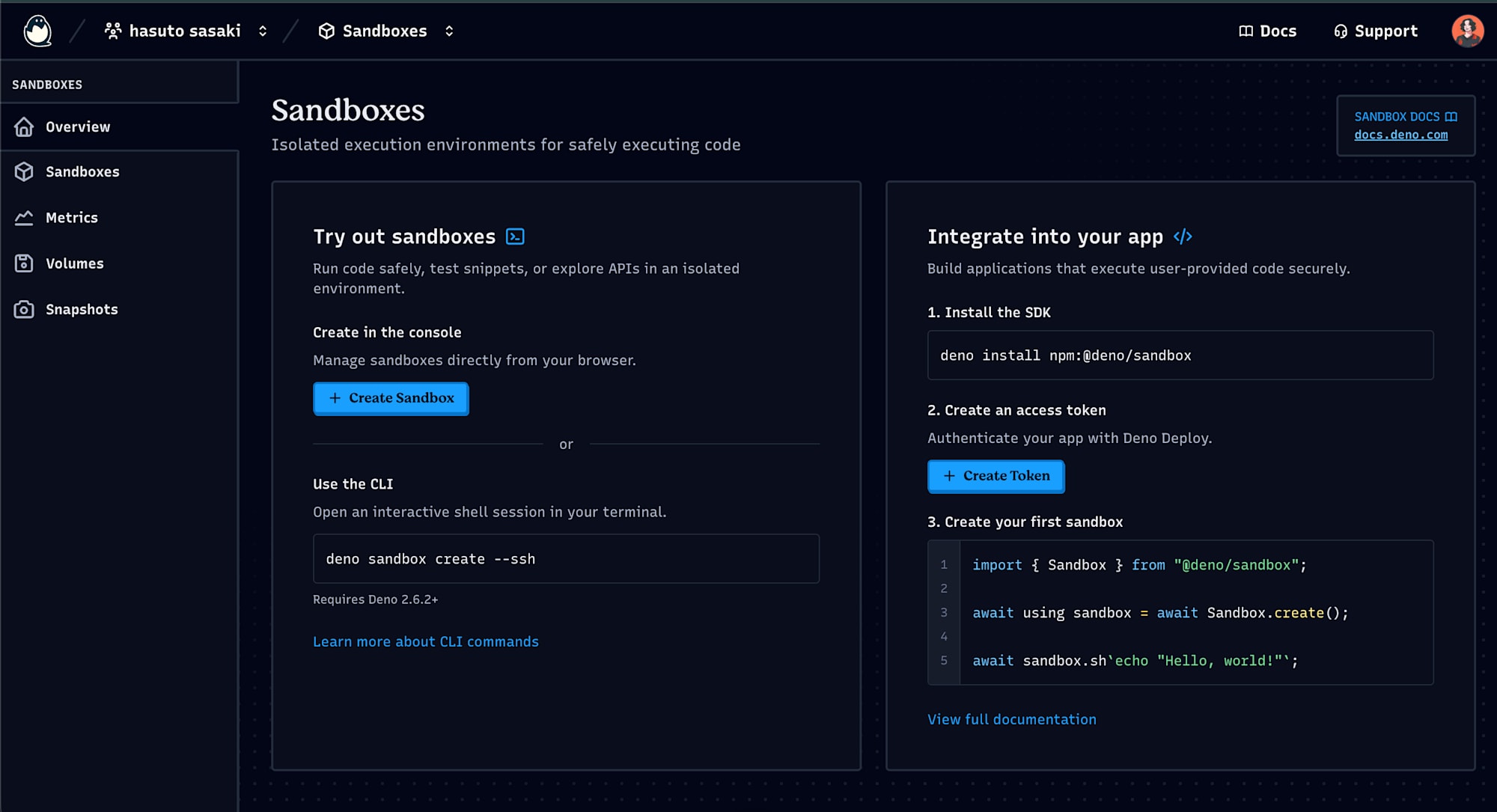Click the Sandboxes cube sidebar icon

coord(24,172)
